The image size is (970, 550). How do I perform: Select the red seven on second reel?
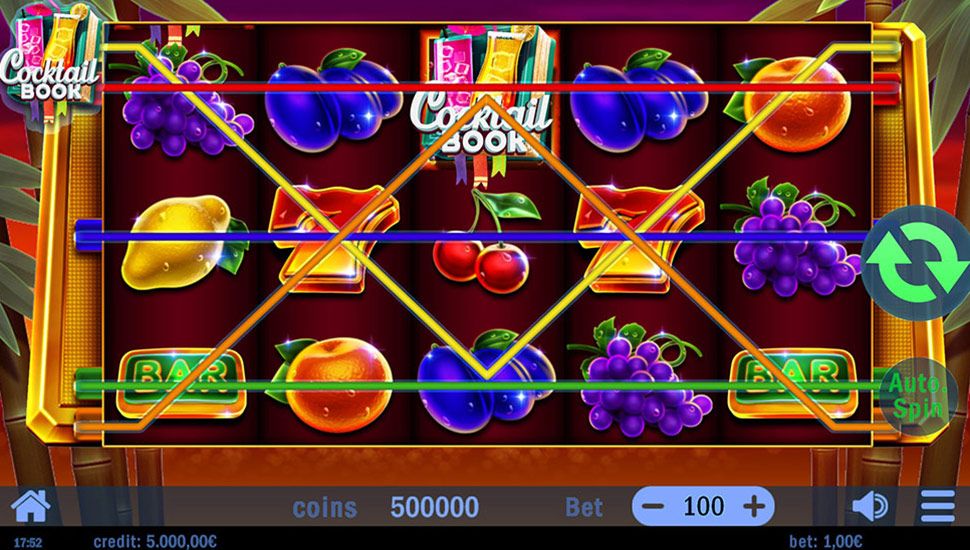coord(335,238)
